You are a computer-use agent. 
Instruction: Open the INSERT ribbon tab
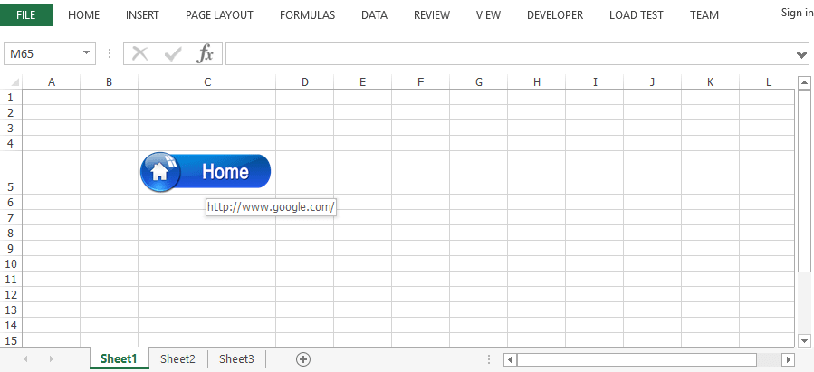click(x=142, y=15)
